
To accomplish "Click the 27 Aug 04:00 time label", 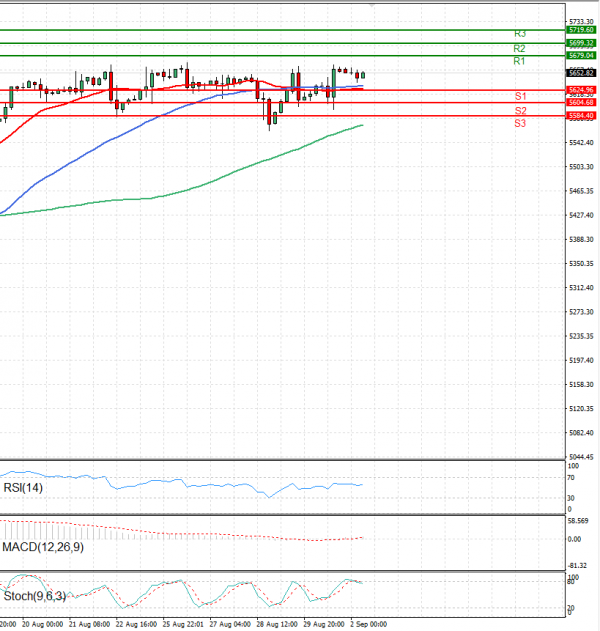I will [x=230, y=625].
